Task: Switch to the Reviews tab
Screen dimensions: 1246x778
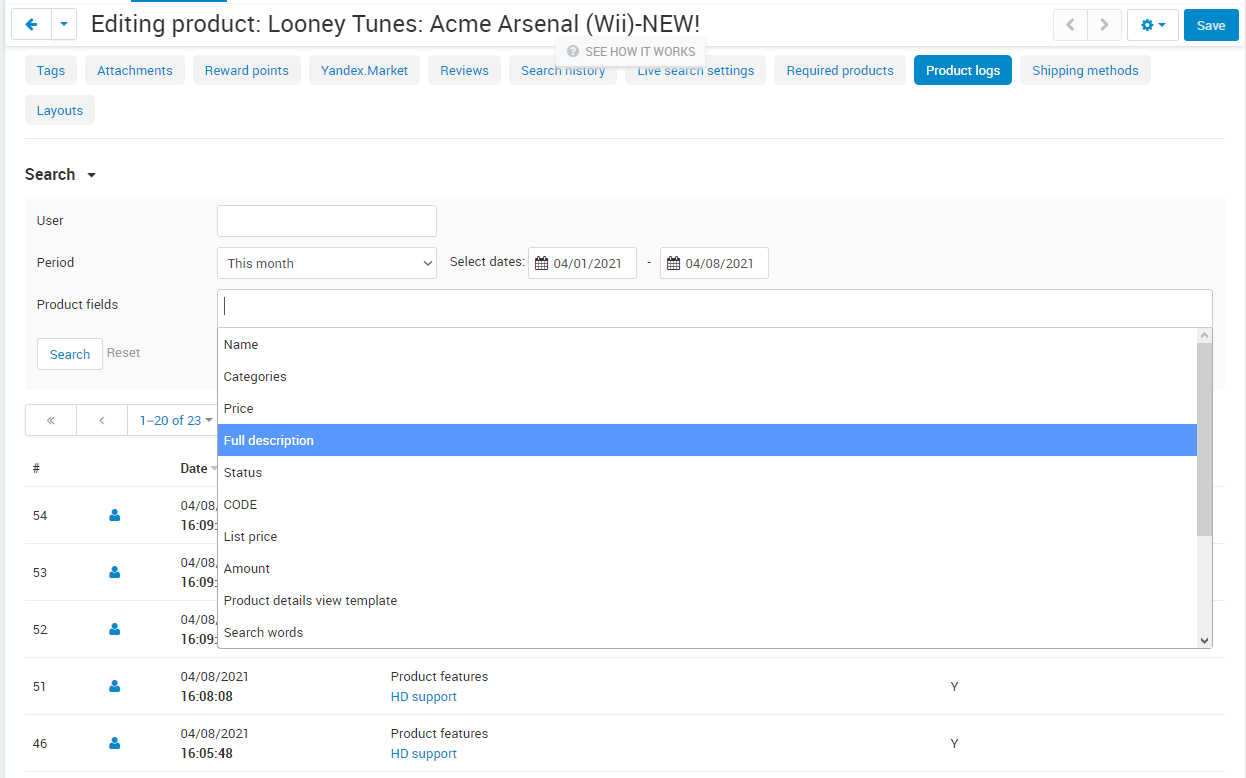Action: (465, 70)
